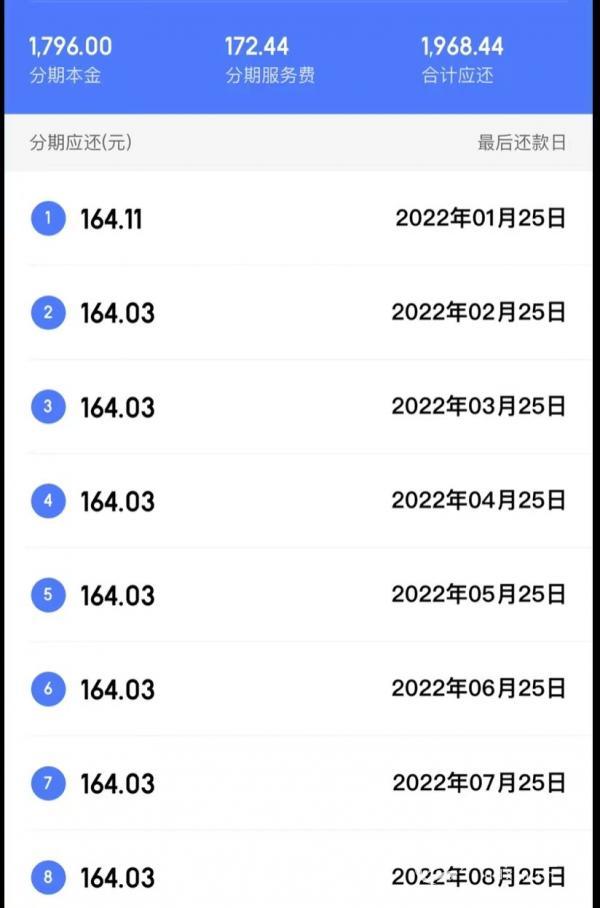Select the number 3 installment badge
This screenshot has height=908, width=600.
tap(48, 407)
